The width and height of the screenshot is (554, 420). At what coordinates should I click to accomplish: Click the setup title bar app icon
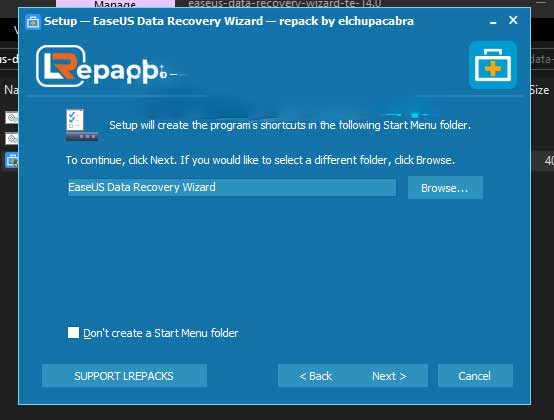[x=33, y=22]
